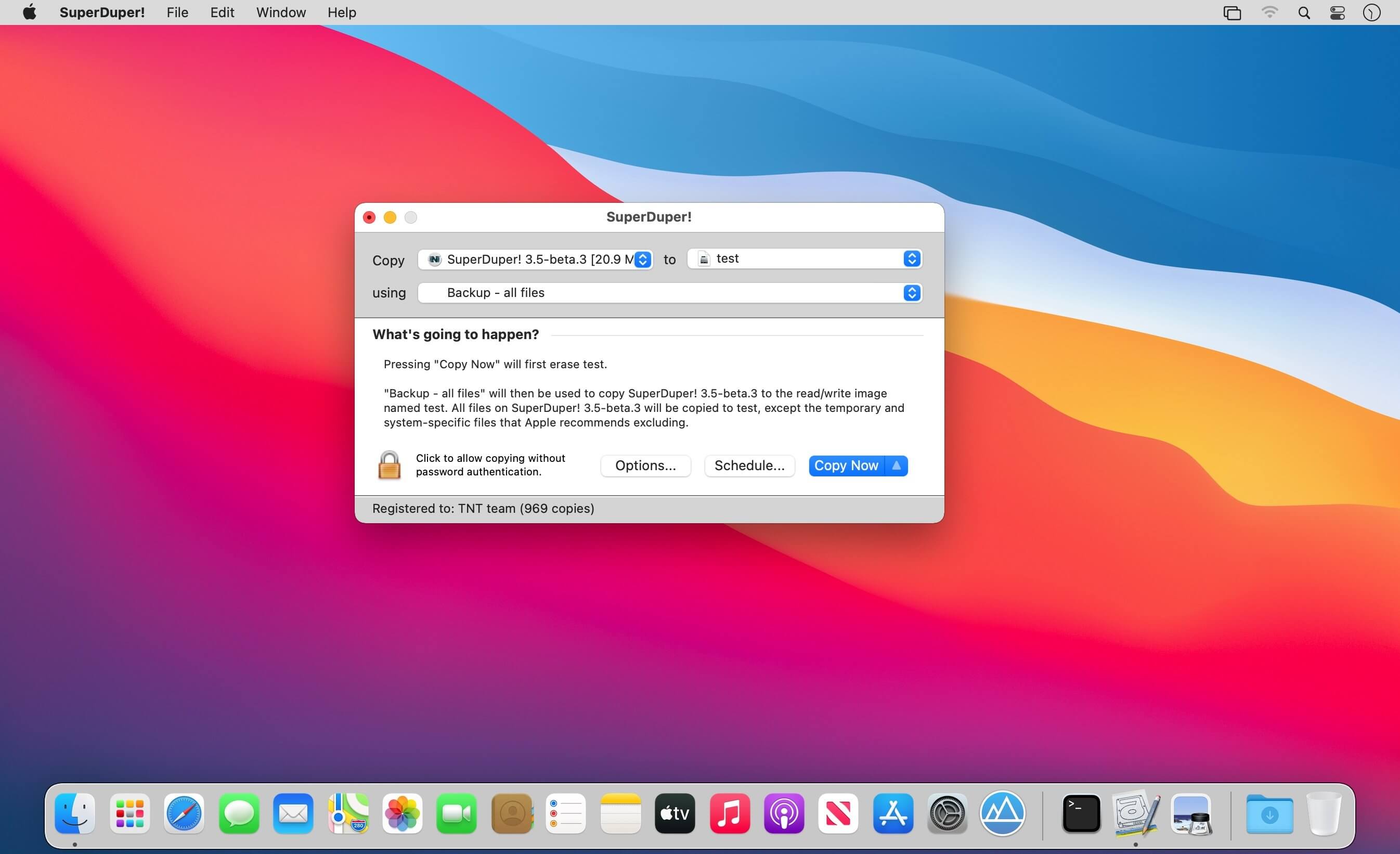Launch Terminal from the Dock

[1081, 813]
